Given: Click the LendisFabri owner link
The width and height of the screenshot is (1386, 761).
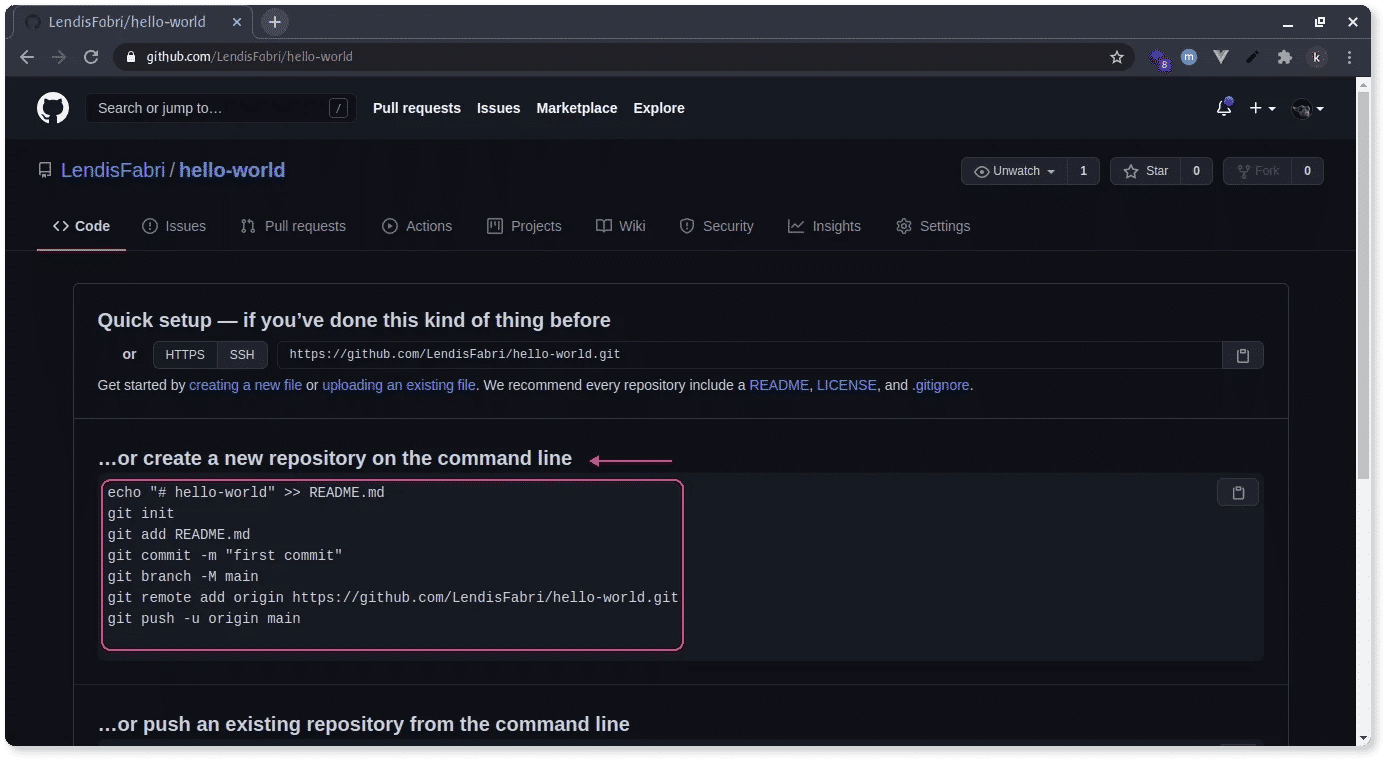Looking at the screenshot, I should pyautogui.click(x=113, y=171).
